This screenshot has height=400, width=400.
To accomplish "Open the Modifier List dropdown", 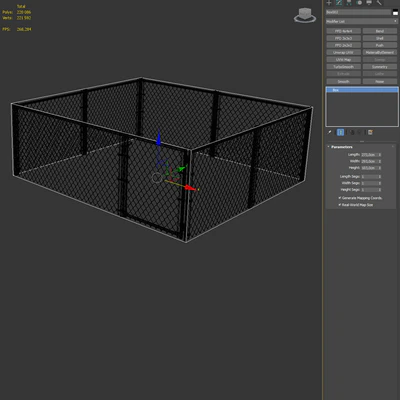I will 362,21.
